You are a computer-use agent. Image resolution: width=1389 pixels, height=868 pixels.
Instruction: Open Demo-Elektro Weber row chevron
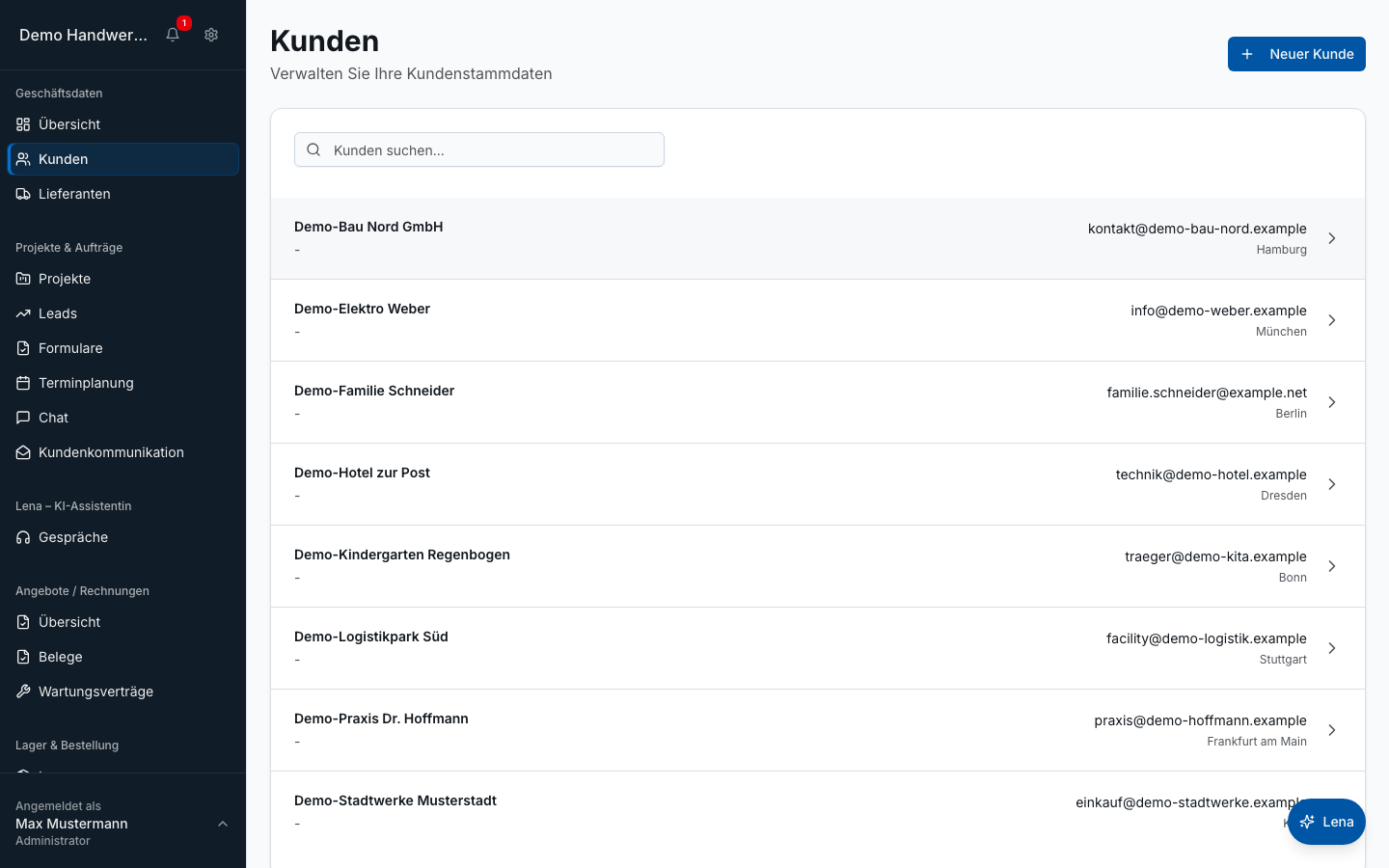click(1331, 320)
